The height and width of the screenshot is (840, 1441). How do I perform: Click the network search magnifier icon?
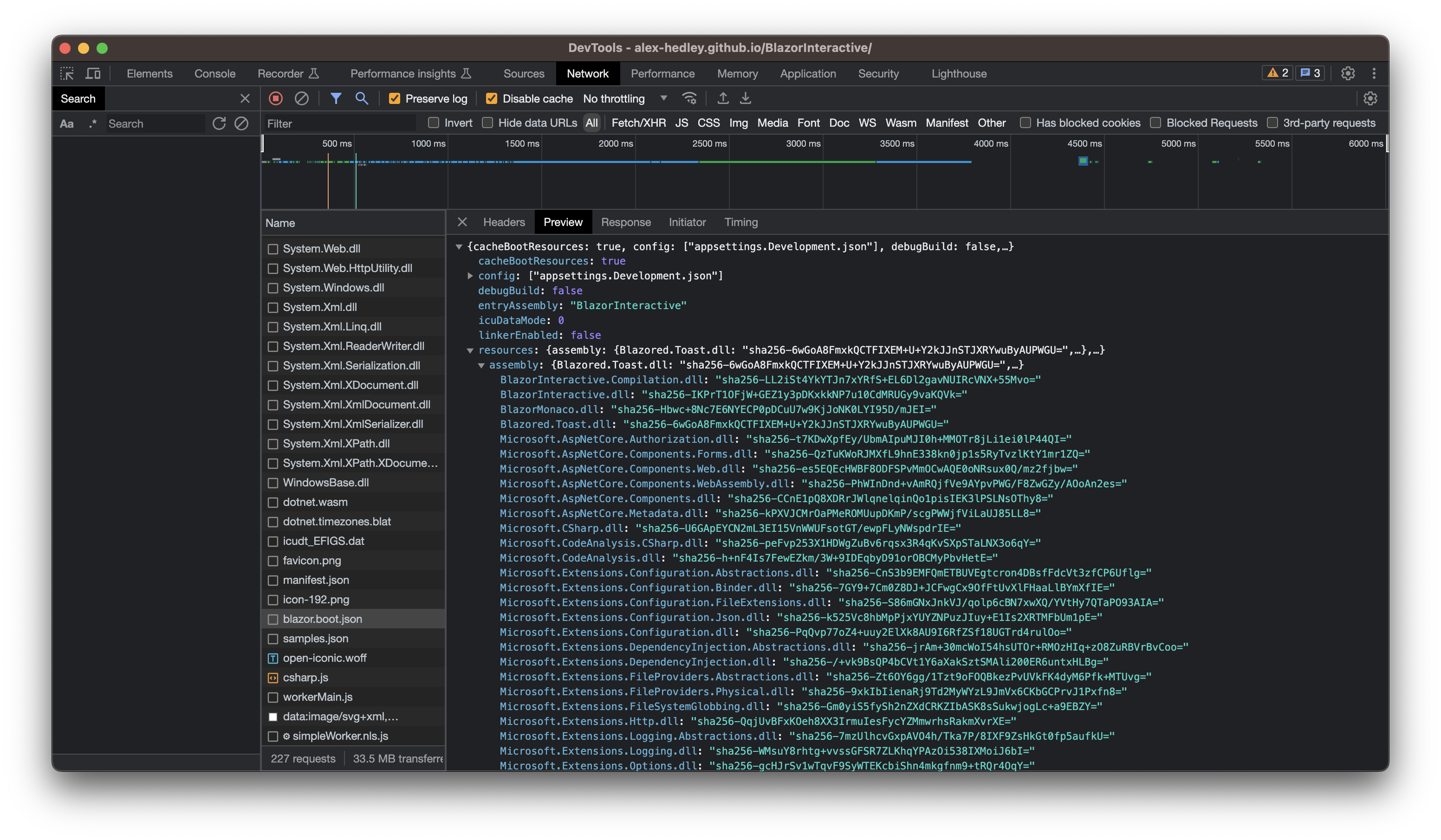coord(361,98)
